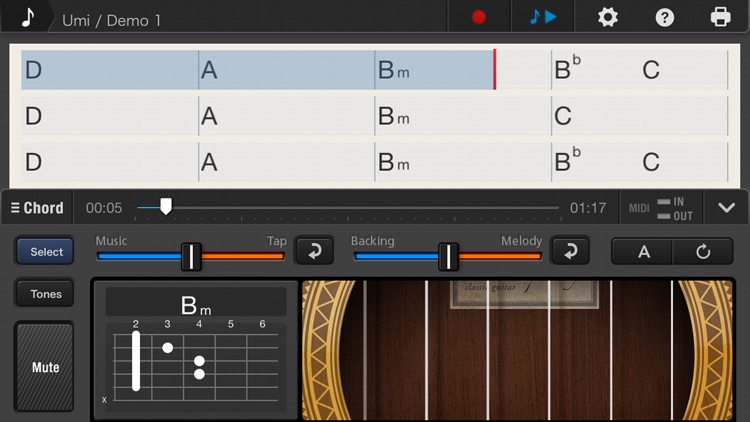Open help with the question mark icon
The image size is (750, 422).
(664, 18)
